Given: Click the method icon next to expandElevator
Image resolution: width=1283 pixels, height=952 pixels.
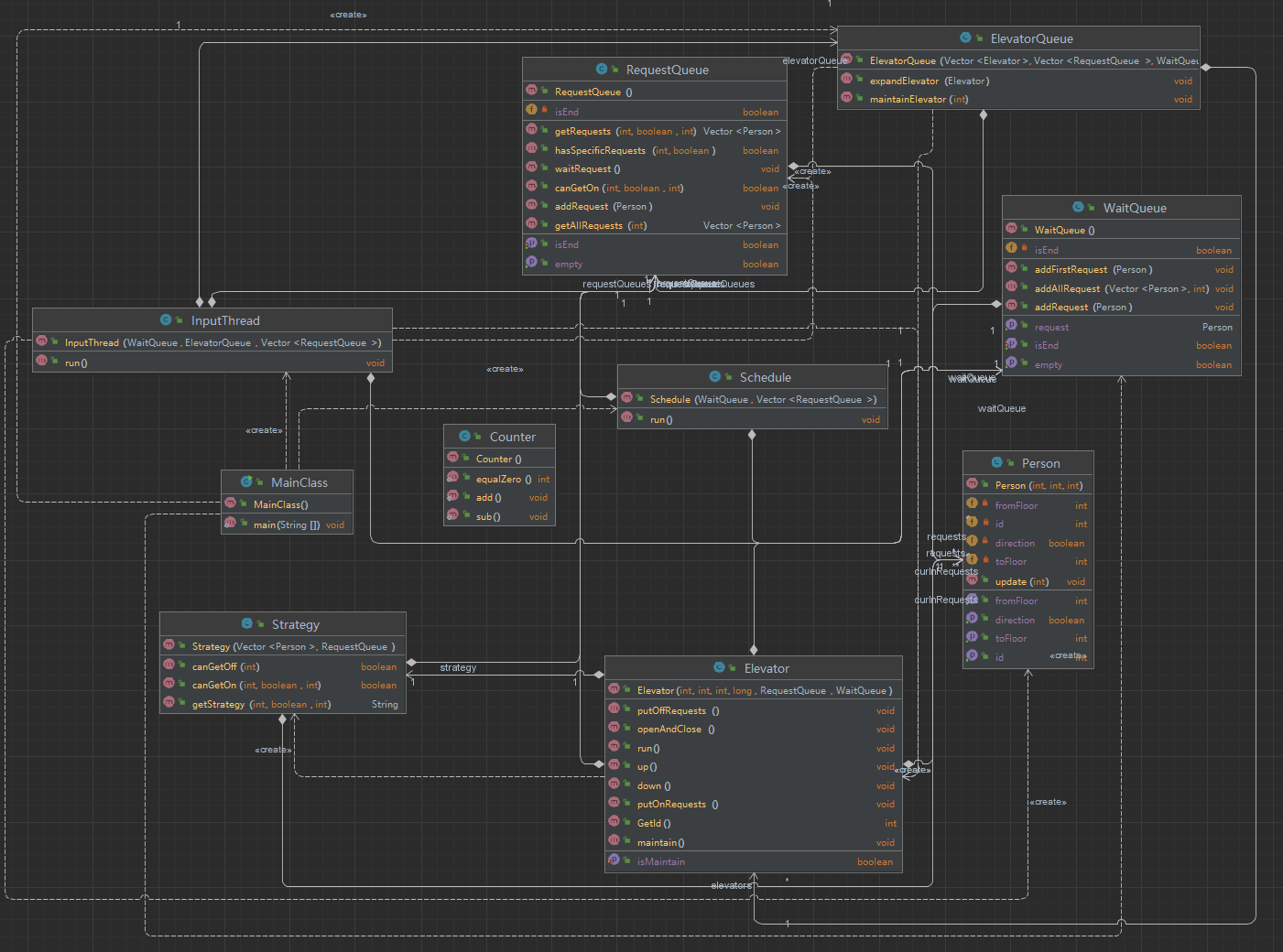Looking at the screenshot, I should (846, 81).
